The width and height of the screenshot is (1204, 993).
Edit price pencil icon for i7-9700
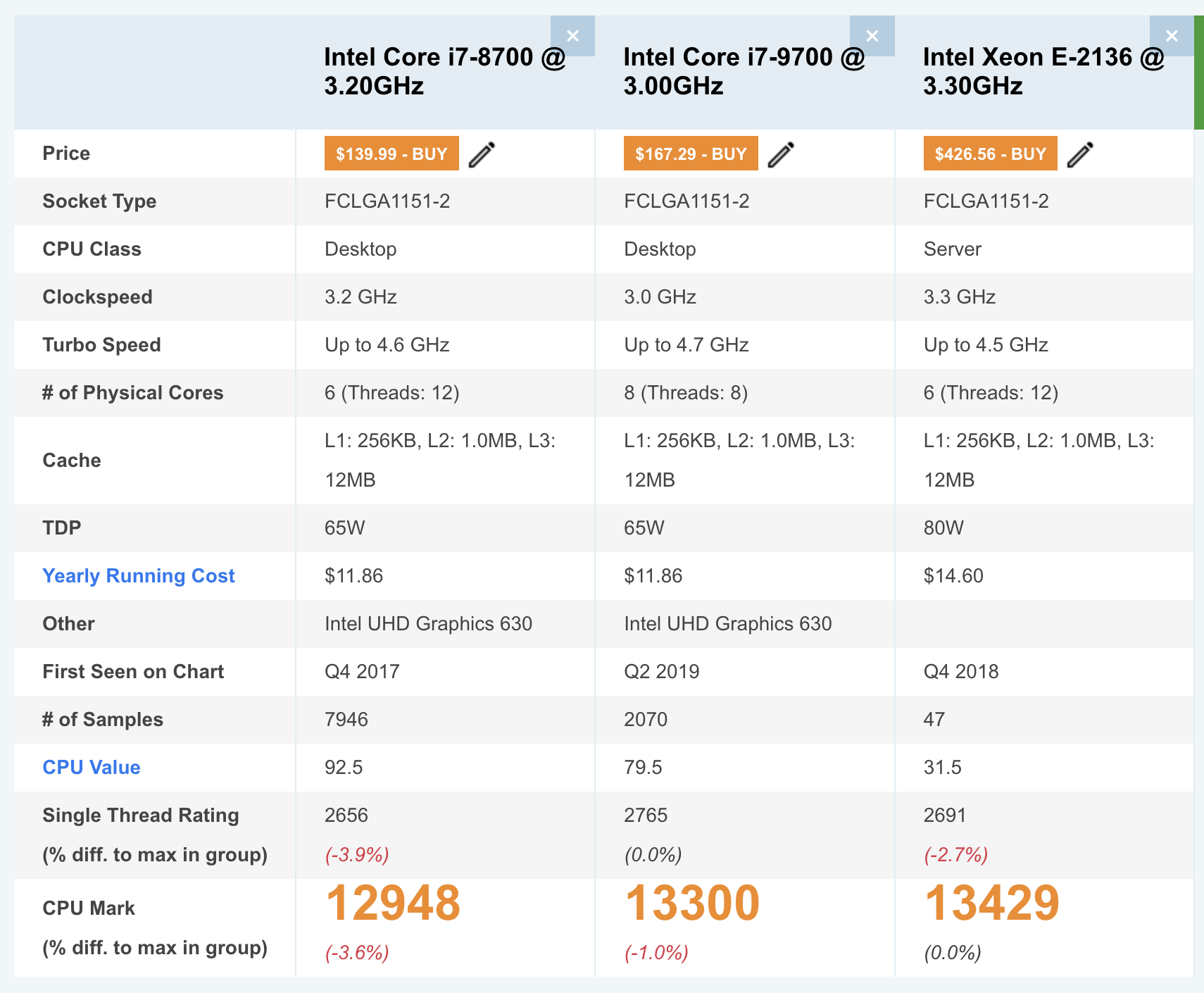[781, 154]
